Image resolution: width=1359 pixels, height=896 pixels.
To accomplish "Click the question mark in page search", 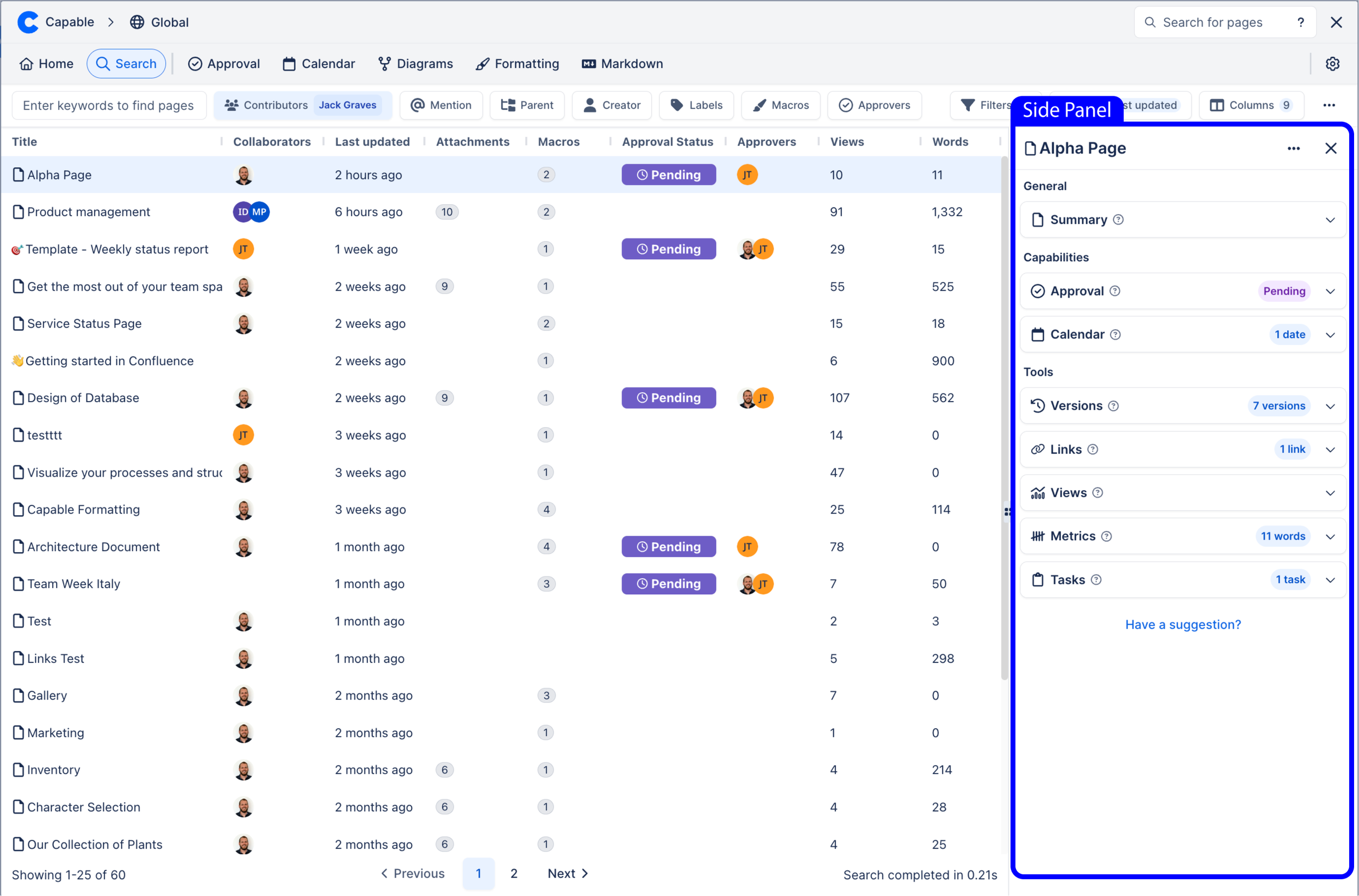I will point(1300,22).
